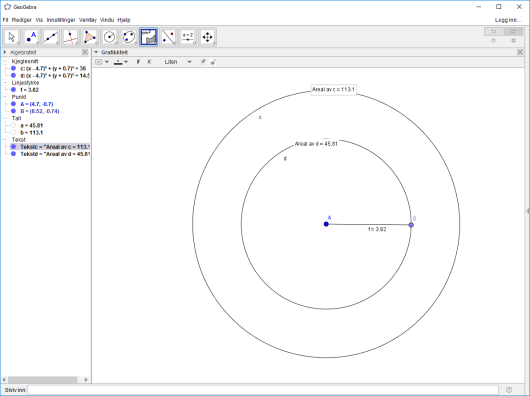
Task: Select the 'Areal av d = 45.81' label
Action: click(316, 144)
